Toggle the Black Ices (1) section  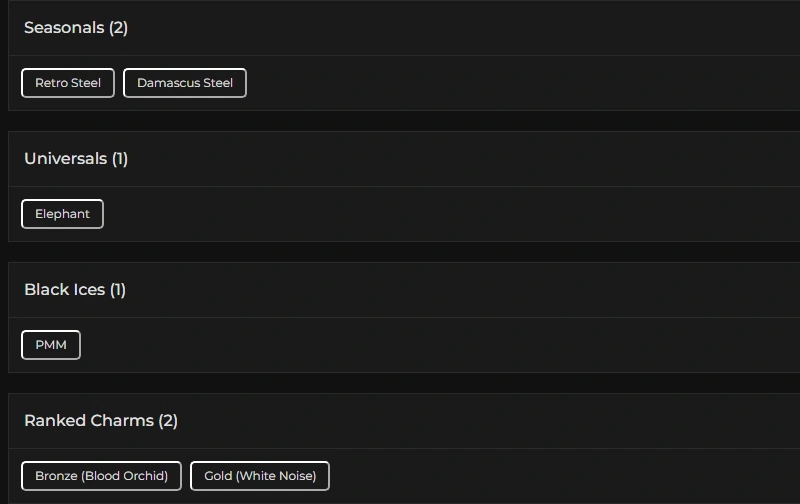(400, 290)
